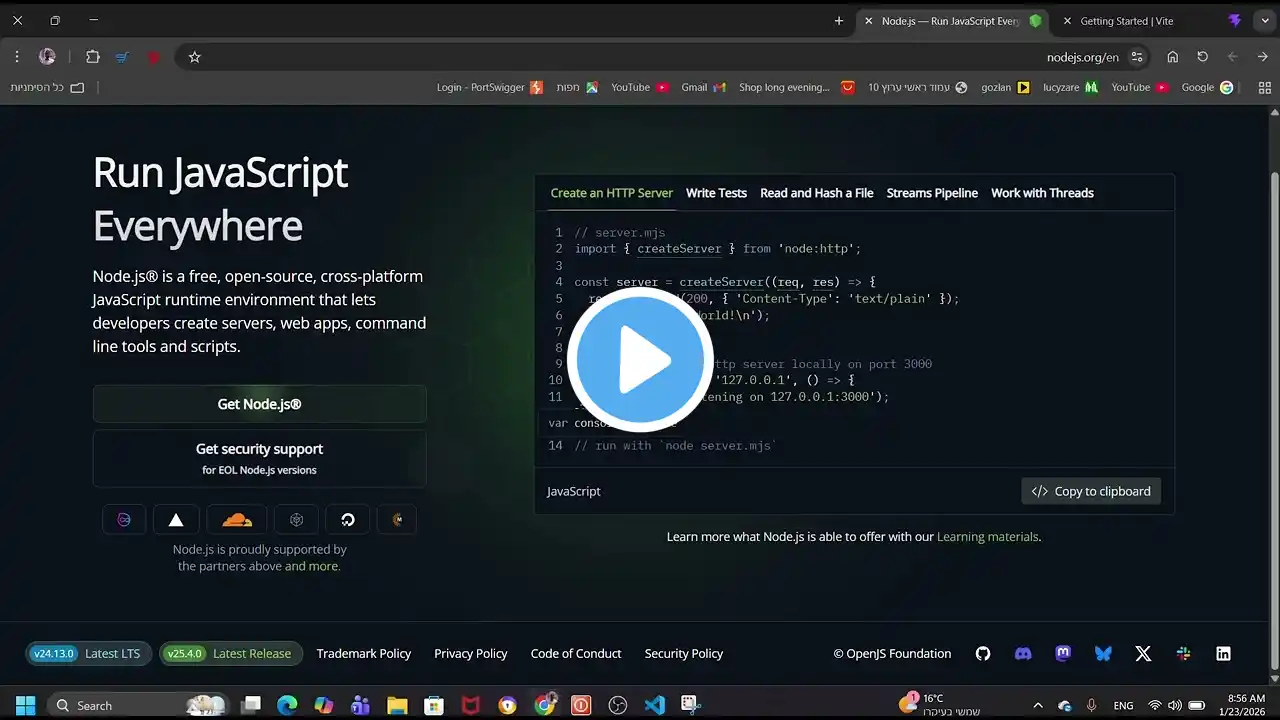This screenshot has width=1280, height=720.
Task: Open the Mastodon icon in the footer
Action: 1063,653
